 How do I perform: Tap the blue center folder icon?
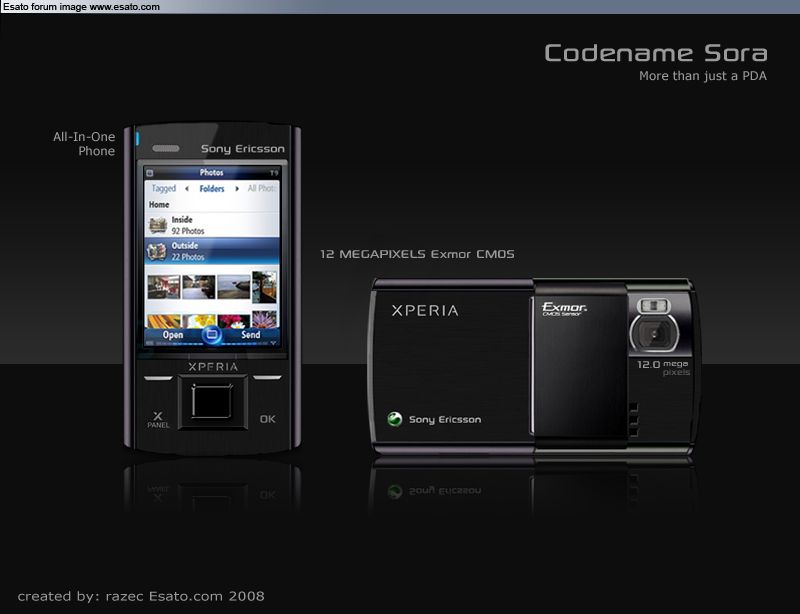tap(211, 335)
